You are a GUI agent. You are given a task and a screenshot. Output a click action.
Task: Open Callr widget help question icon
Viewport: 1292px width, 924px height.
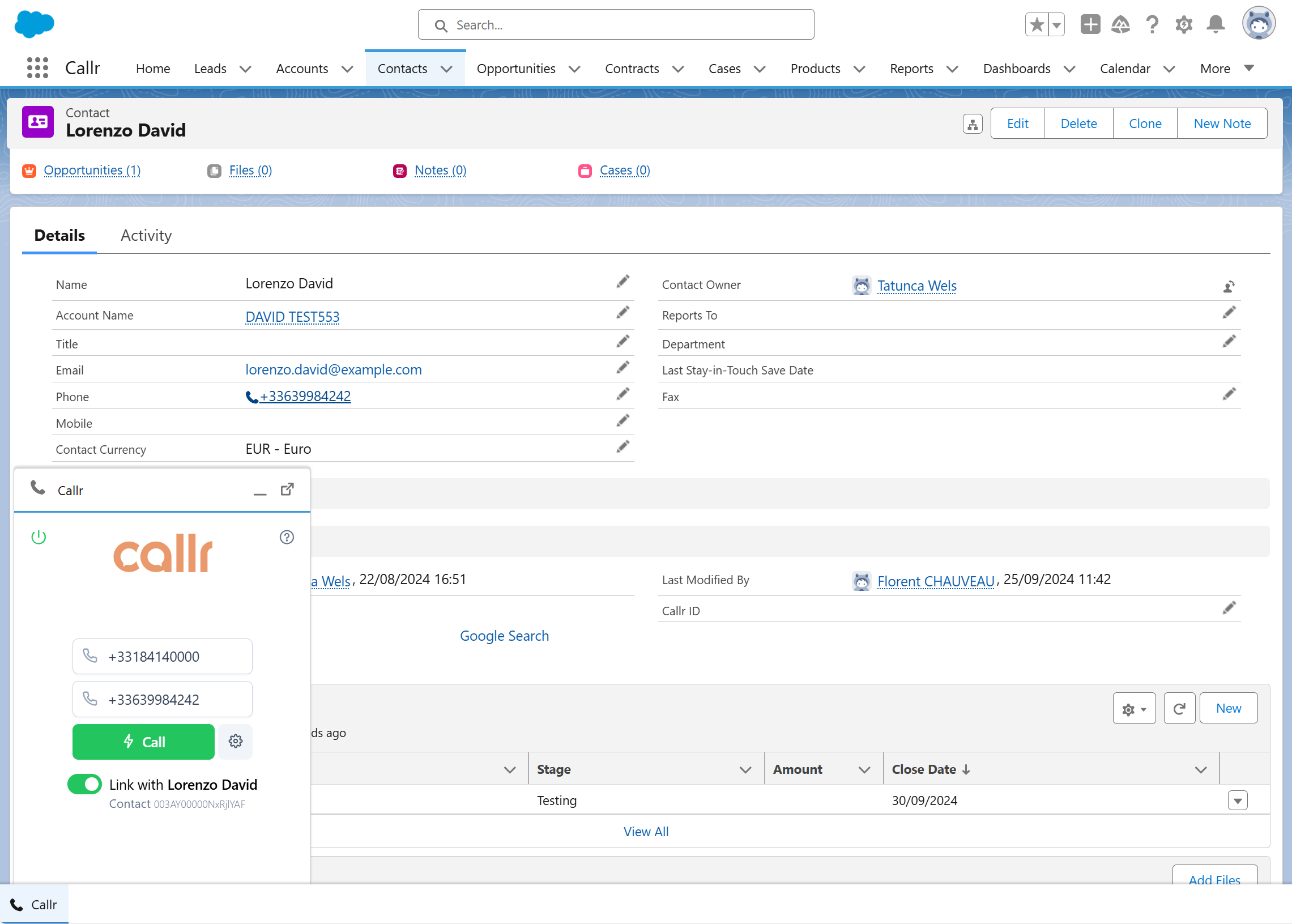pos(287,537)
